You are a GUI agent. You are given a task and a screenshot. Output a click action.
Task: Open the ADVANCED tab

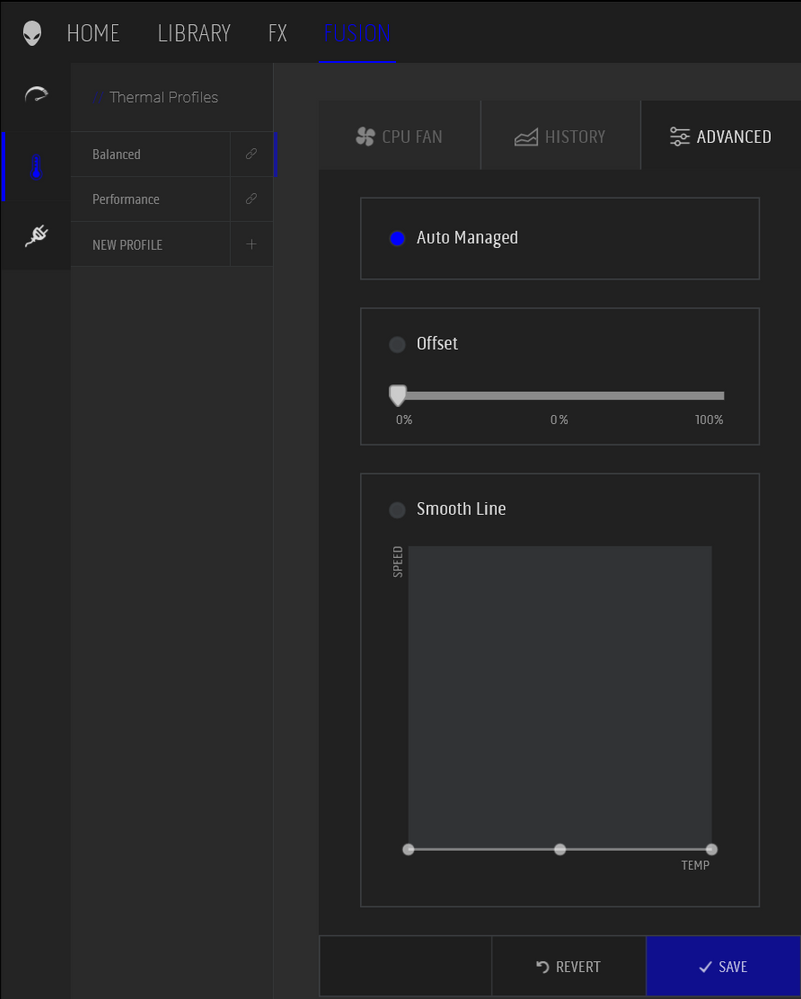click(720, 137)
